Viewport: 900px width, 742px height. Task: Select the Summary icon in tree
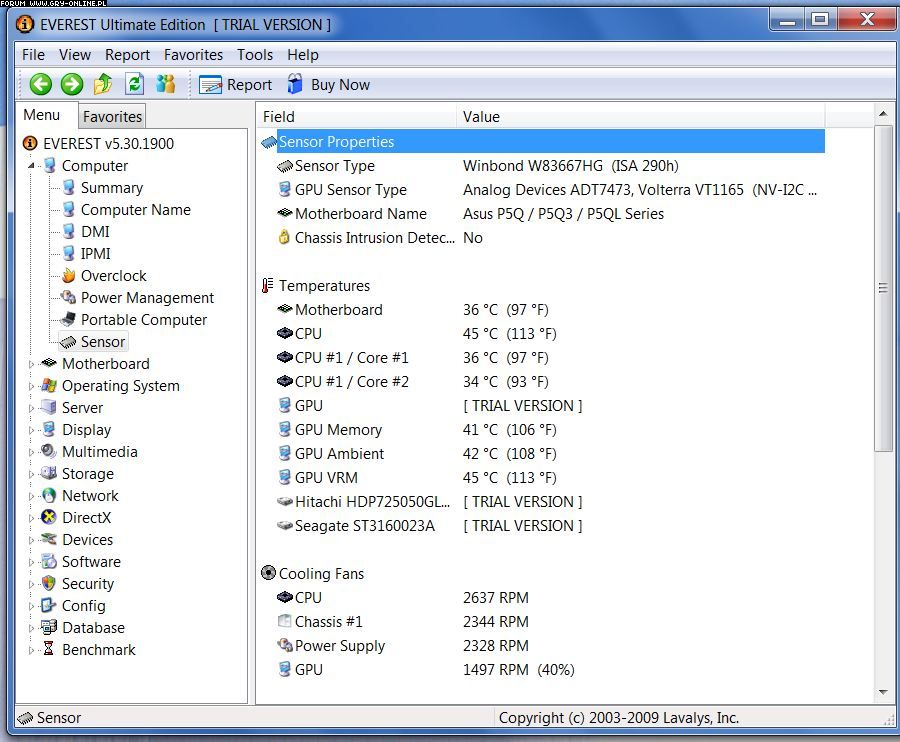click(x=69, y=187)
